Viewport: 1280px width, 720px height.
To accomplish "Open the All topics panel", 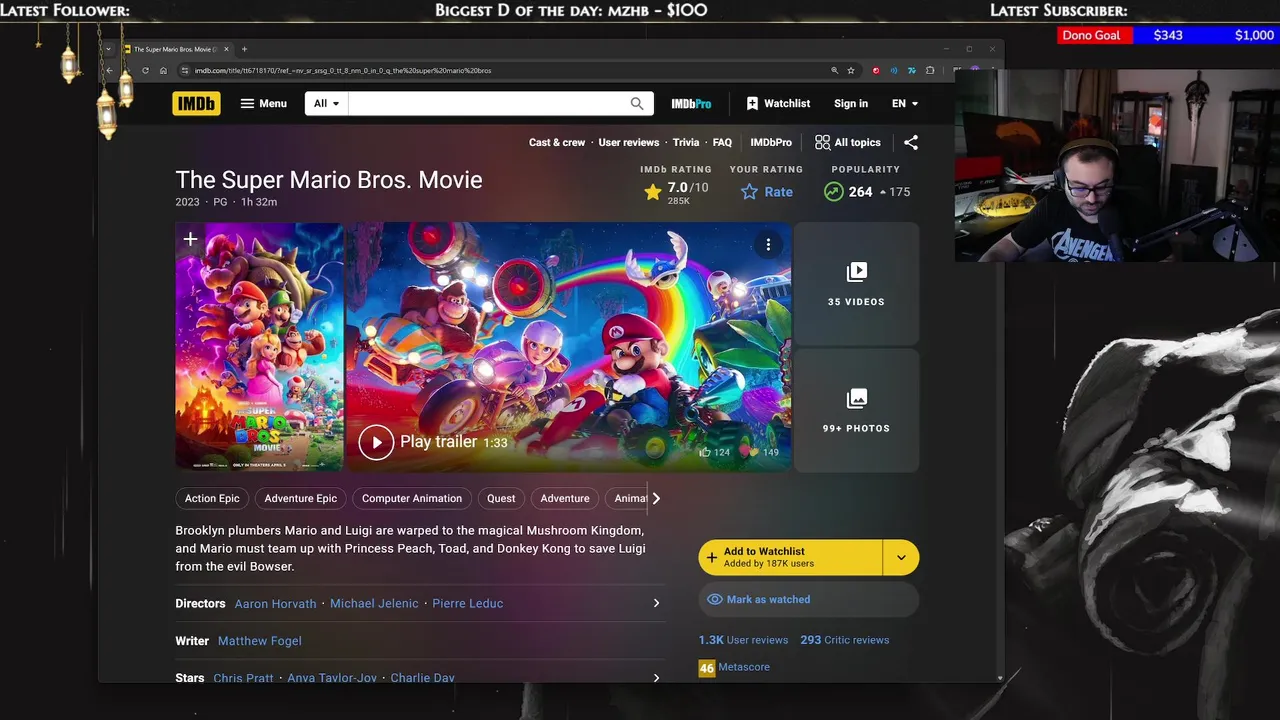I will click(848, 142).
